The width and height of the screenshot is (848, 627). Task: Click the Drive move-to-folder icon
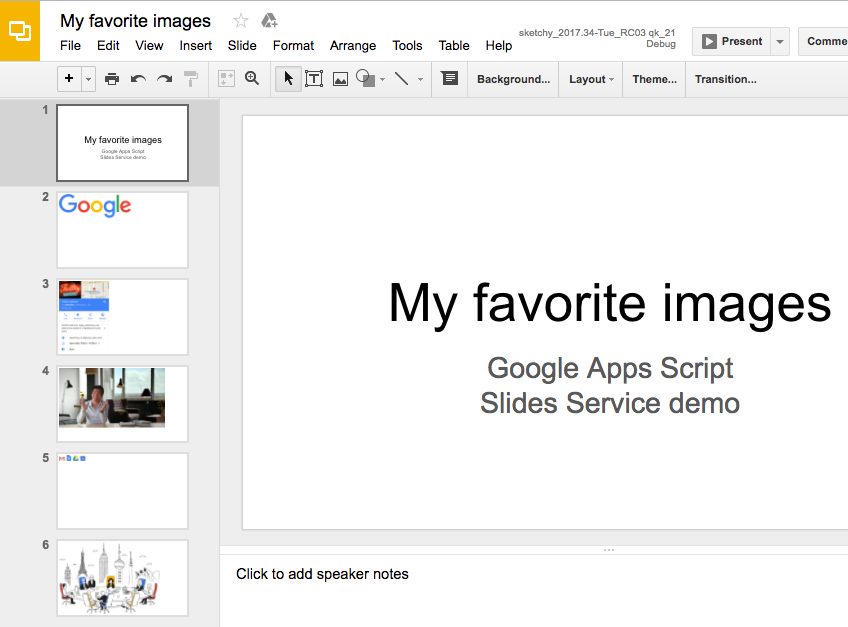[x=269, y=21]
